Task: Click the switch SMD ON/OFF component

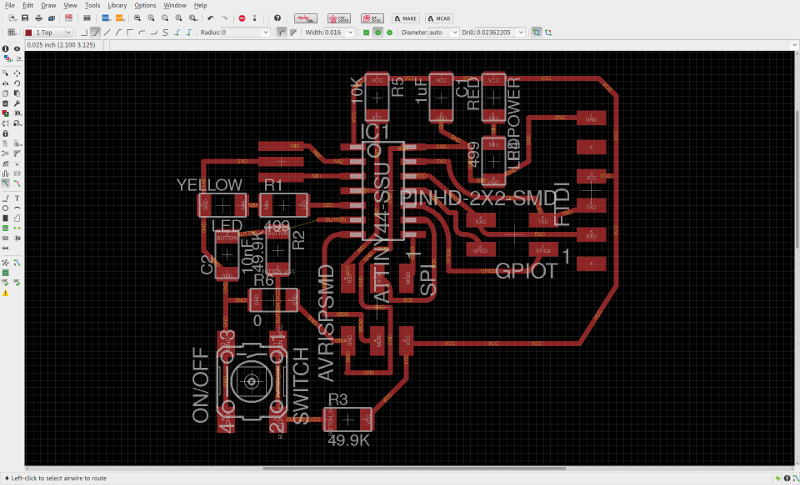Action: pos(252,381)
